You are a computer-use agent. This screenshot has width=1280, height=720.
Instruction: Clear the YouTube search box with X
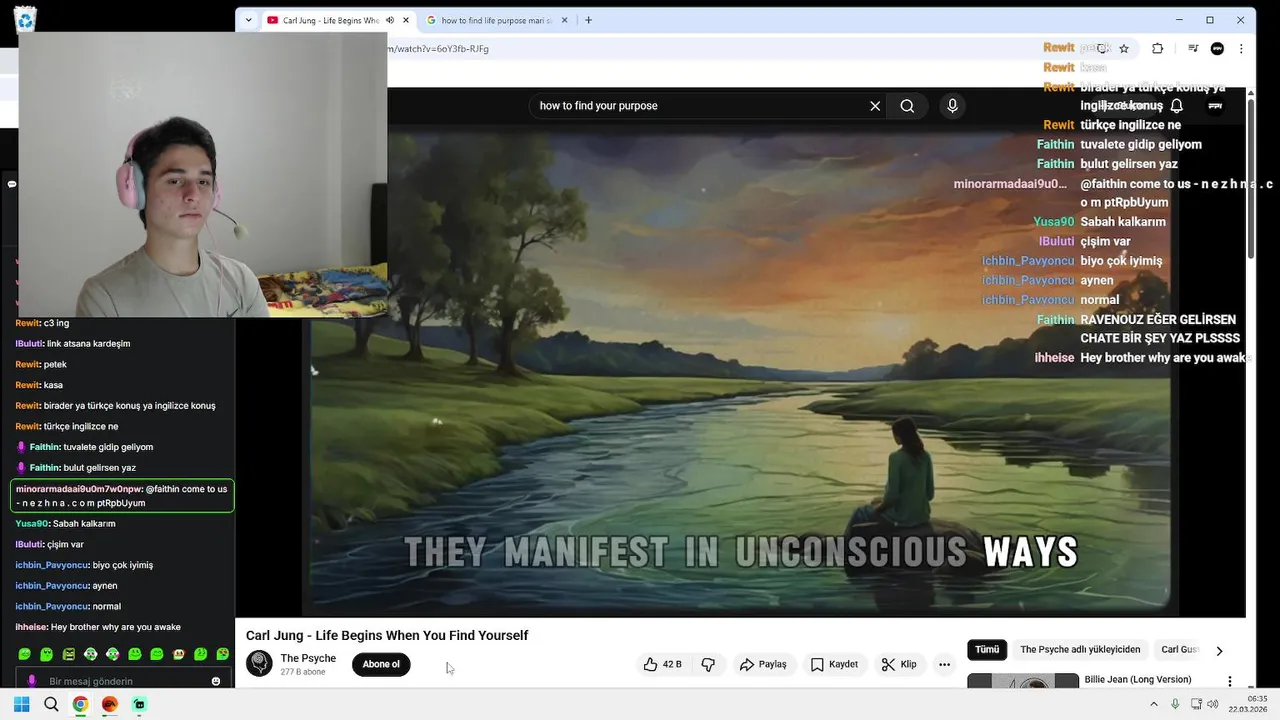[x=875, y=106]
